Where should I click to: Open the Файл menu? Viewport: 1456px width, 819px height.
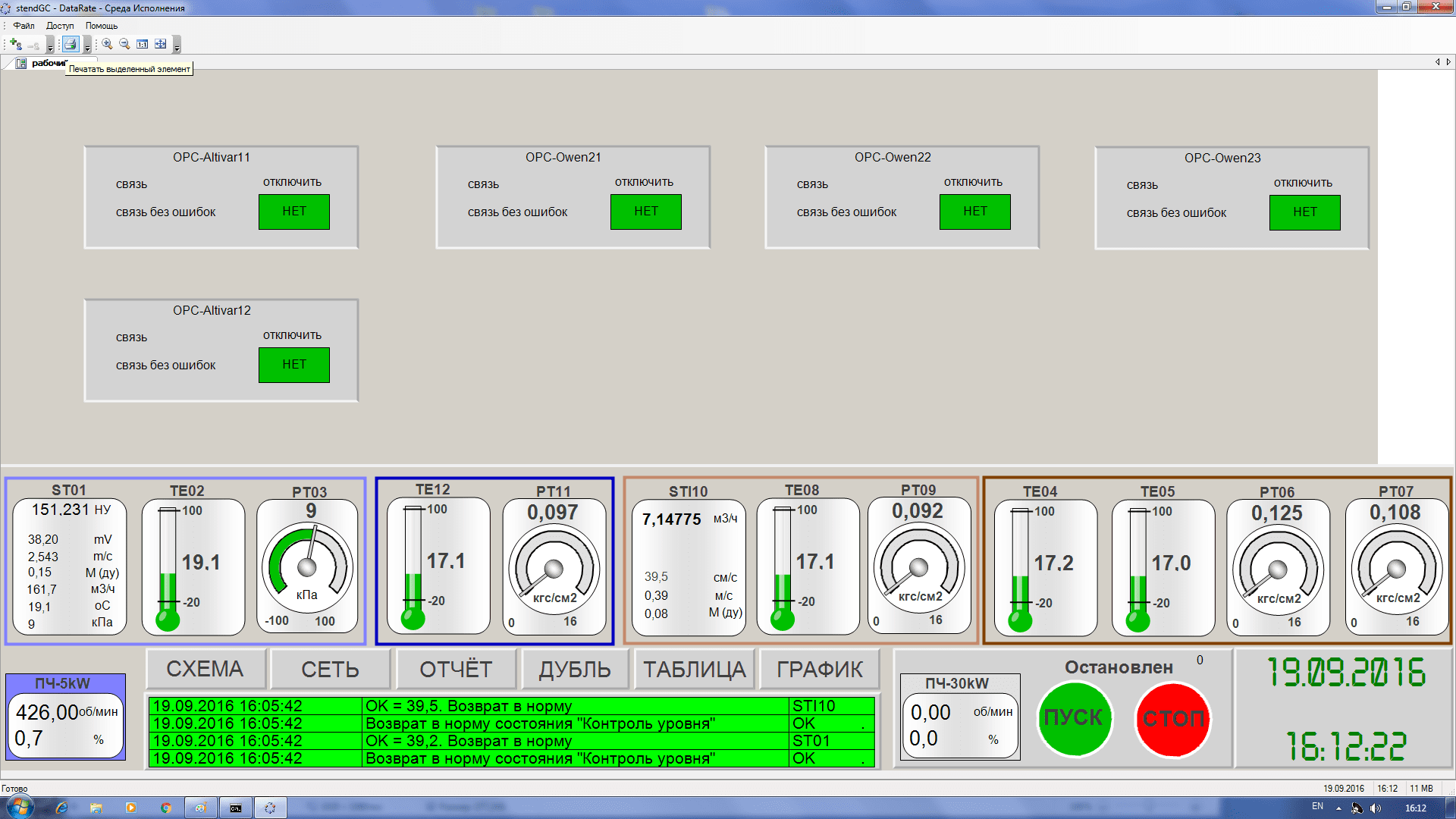24,26
